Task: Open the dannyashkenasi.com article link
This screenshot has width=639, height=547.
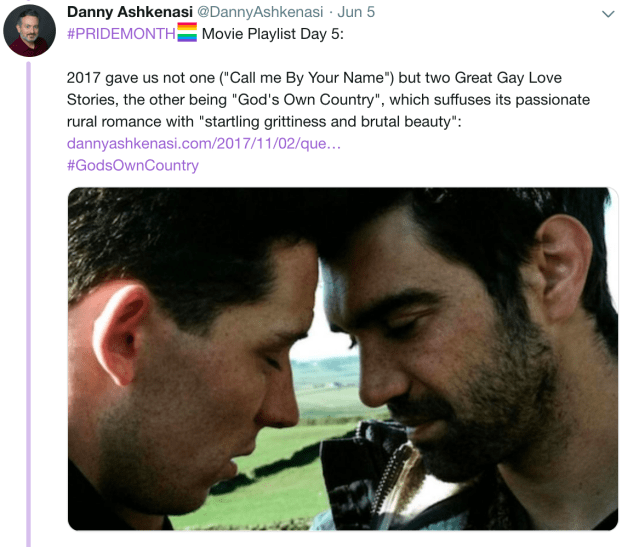Action: [204, 143]
